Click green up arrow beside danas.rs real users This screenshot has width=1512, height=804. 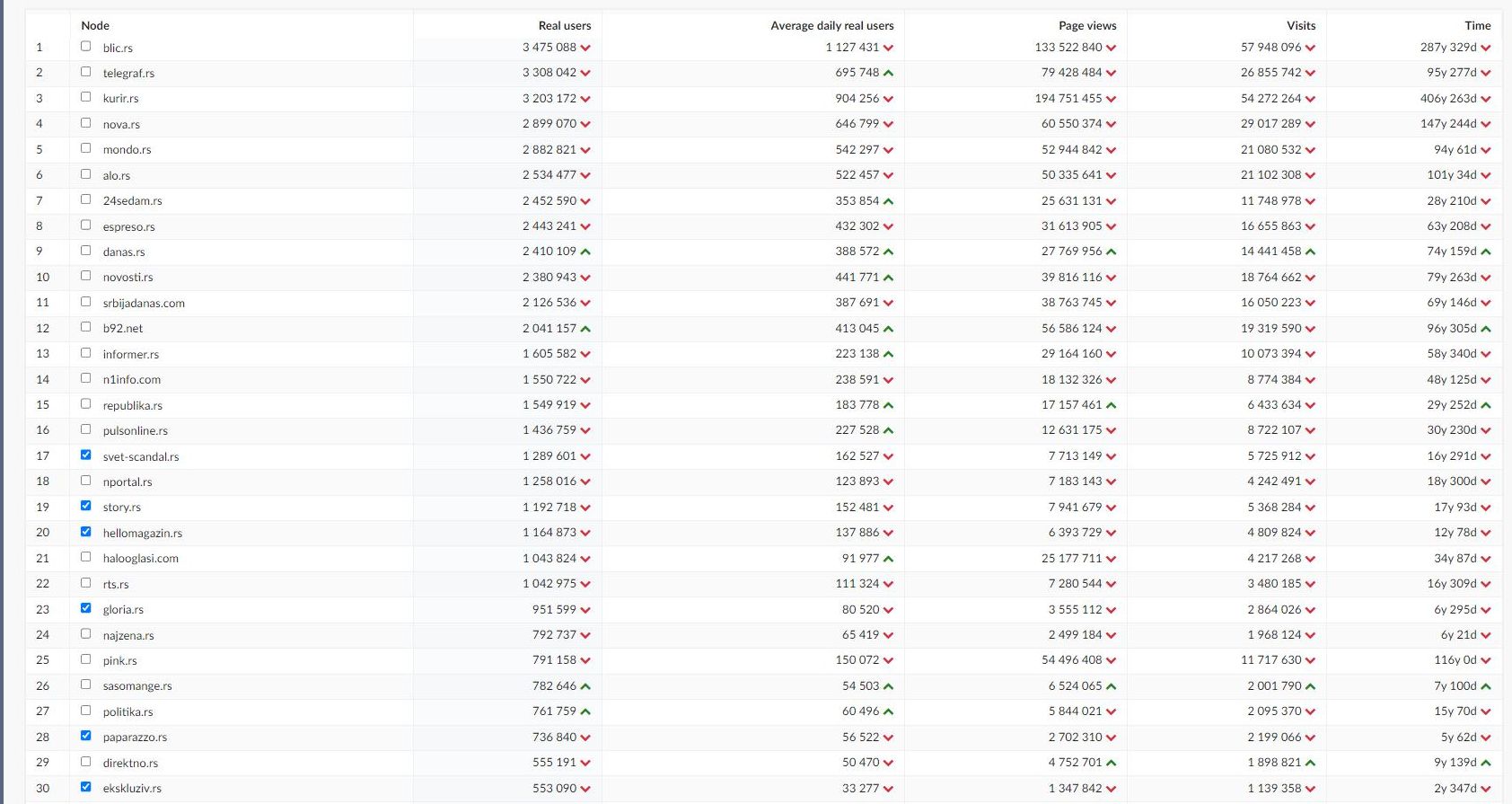click(x=585, y=252)
